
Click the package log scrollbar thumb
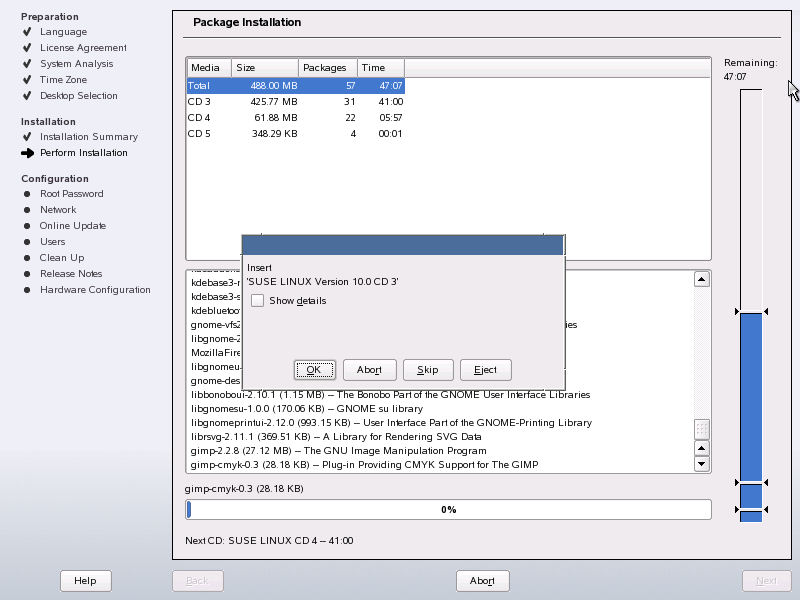click(x=702, y=429)
